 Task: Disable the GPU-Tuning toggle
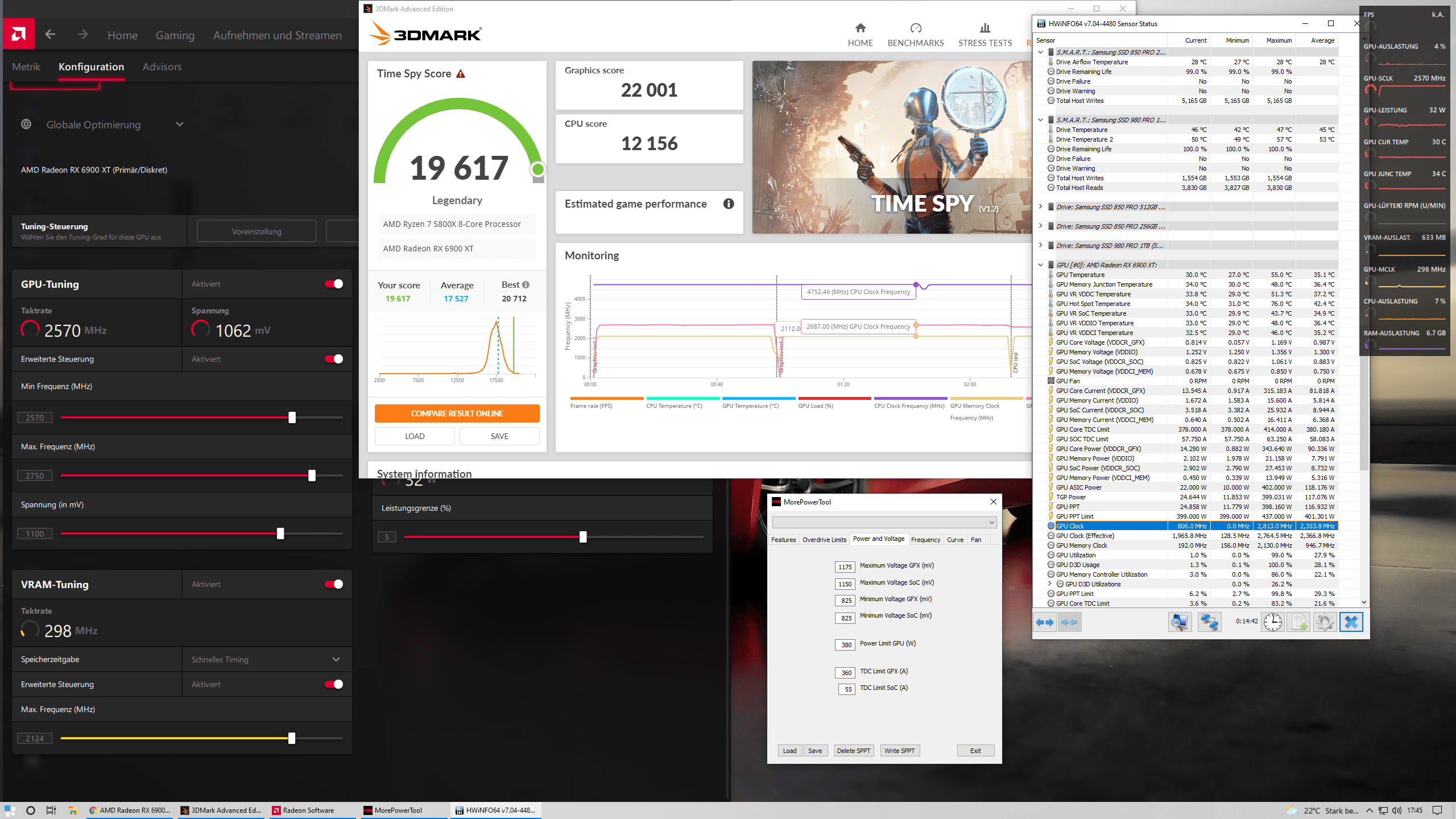334,284
